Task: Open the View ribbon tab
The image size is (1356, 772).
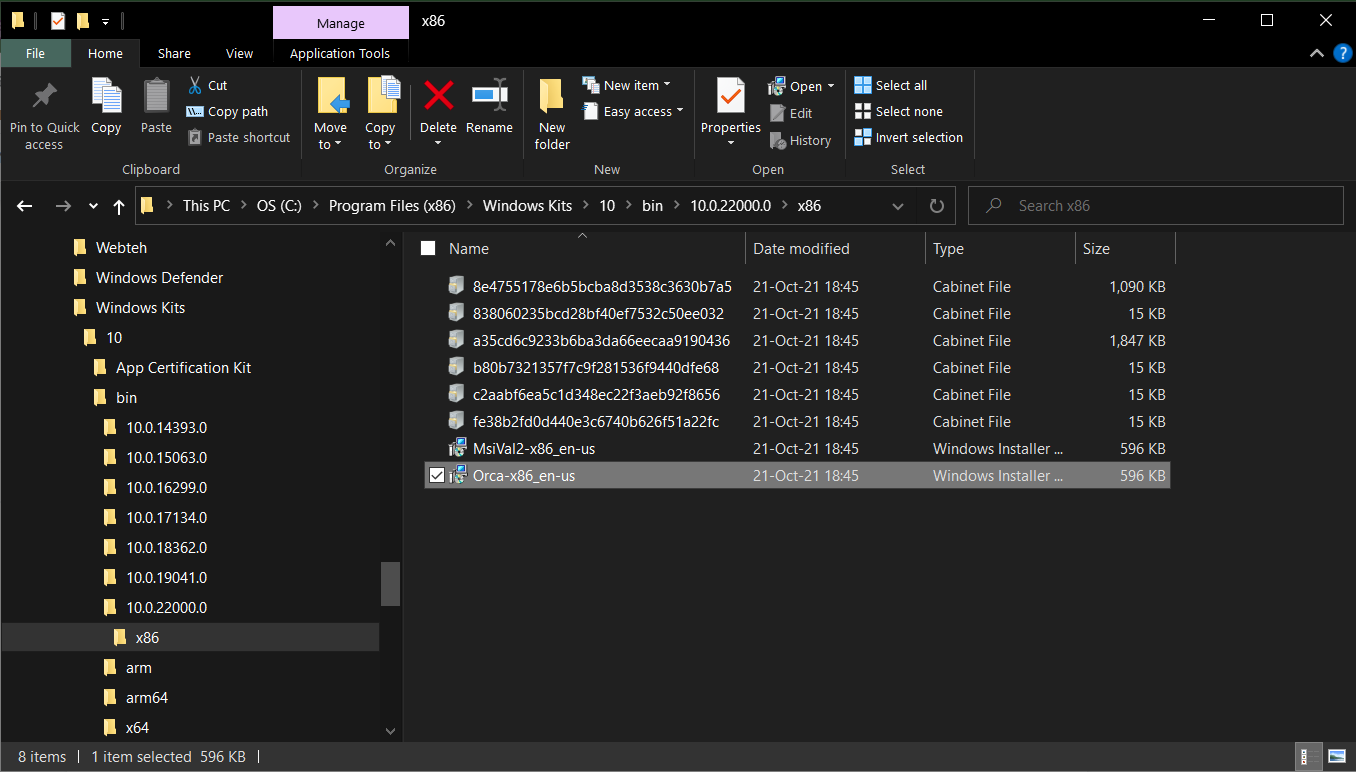Action: [240, 54]
